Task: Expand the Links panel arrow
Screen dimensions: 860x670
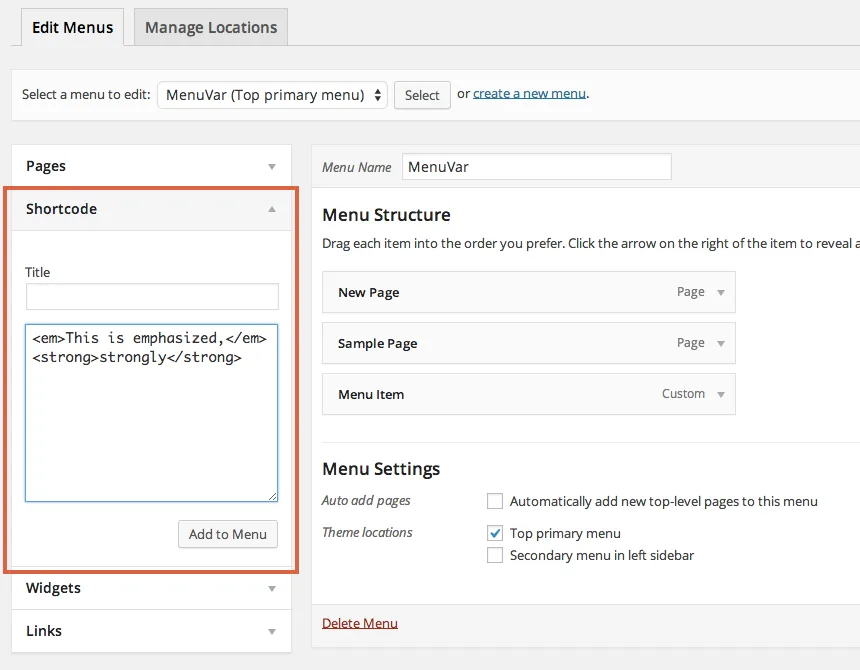Action: [271, 631]
